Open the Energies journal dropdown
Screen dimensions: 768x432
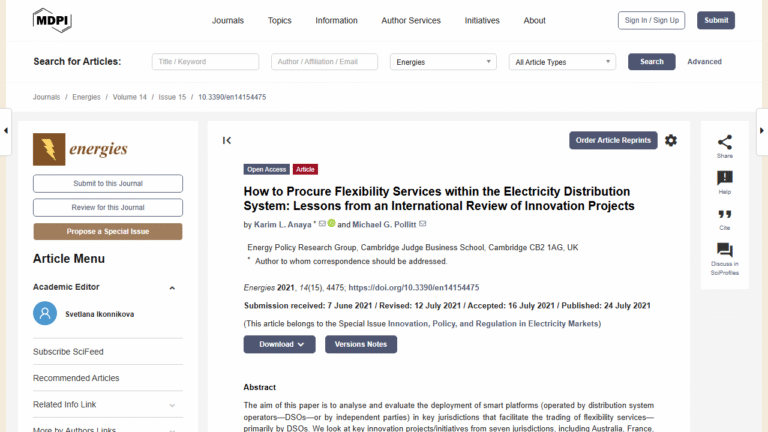click(x=442, y=62)
